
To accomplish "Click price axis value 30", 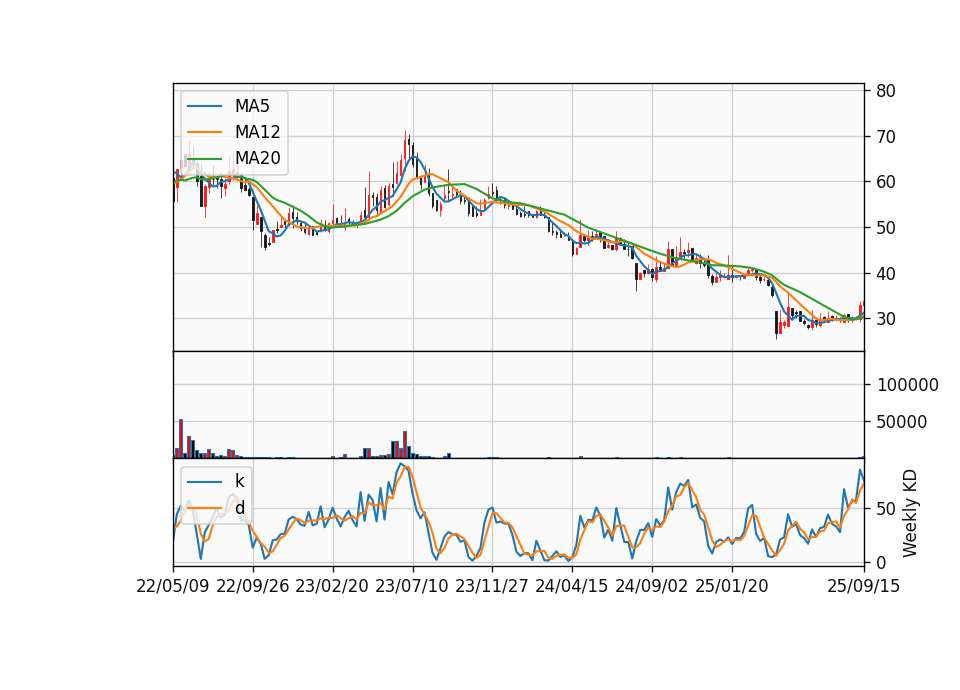I will [x=886, y=319].
